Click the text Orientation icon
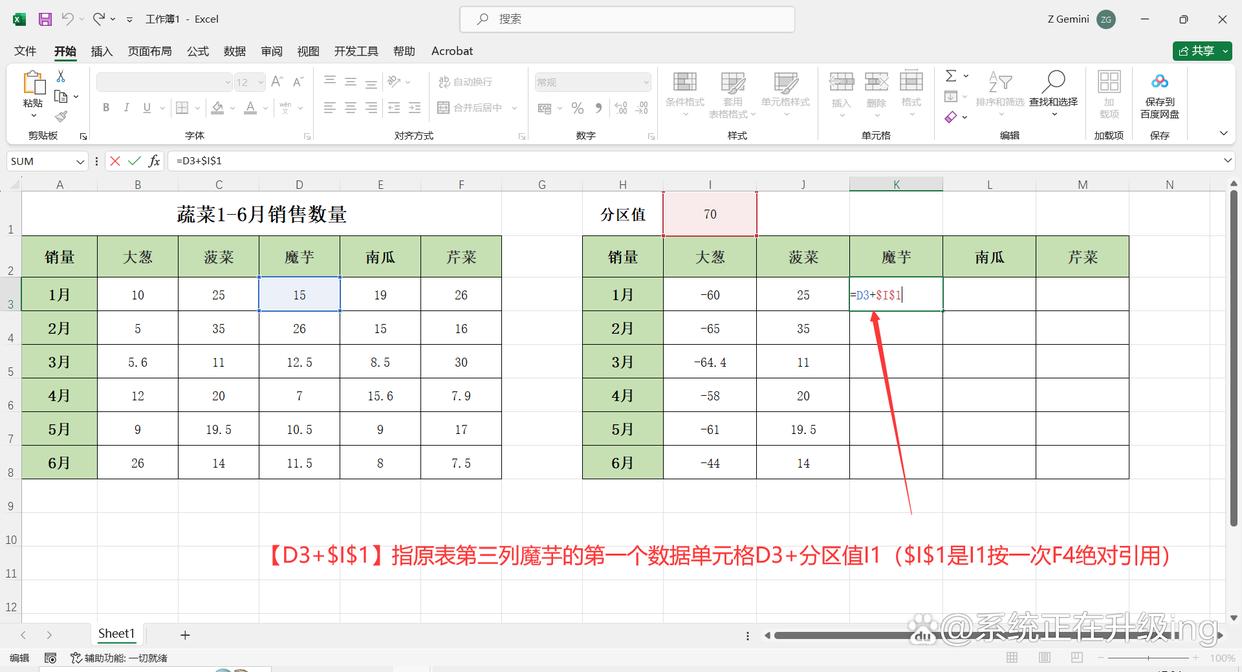The width and height of the screenshot is (1242, 672). tap(395, 82)
